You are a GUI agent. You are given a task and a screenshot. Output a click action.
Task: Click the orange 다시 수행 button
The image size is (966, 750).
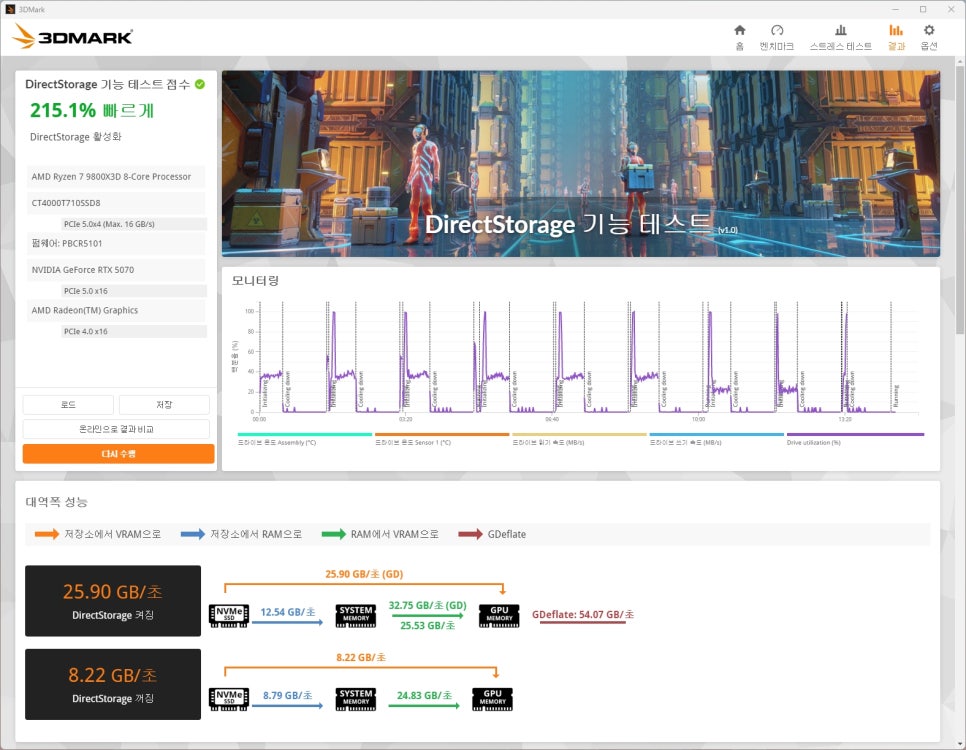[x=118, y=454]
